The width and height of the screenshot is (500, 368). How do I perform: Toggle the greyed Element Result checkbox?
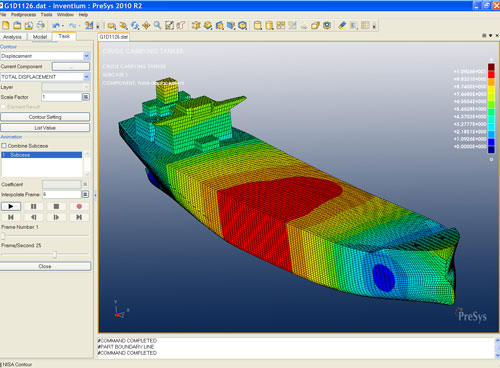tap(4, 107)
